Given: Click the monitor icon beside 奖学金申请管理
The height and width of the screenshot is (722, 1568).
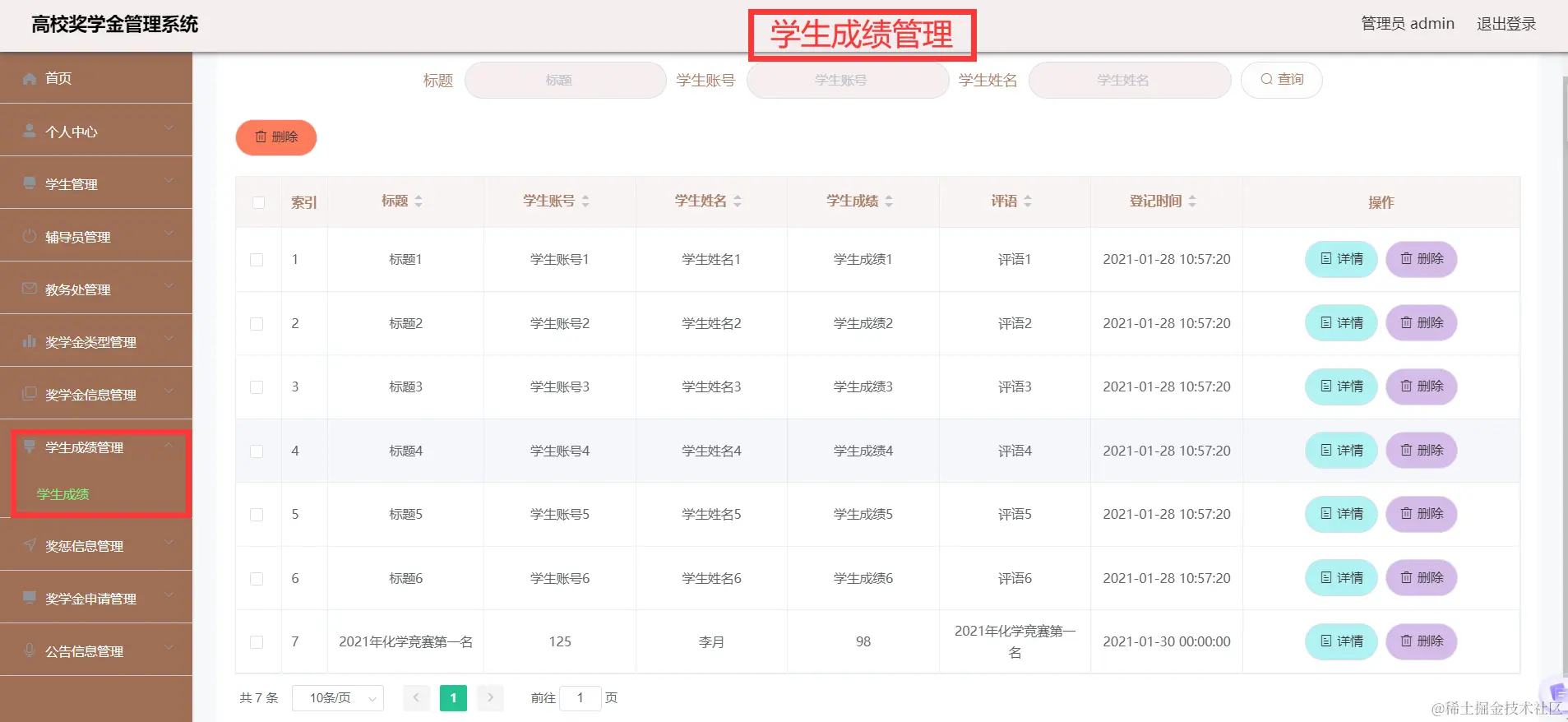Looking at the screenshot, I should pyautogui.click(x=30, y=598).
